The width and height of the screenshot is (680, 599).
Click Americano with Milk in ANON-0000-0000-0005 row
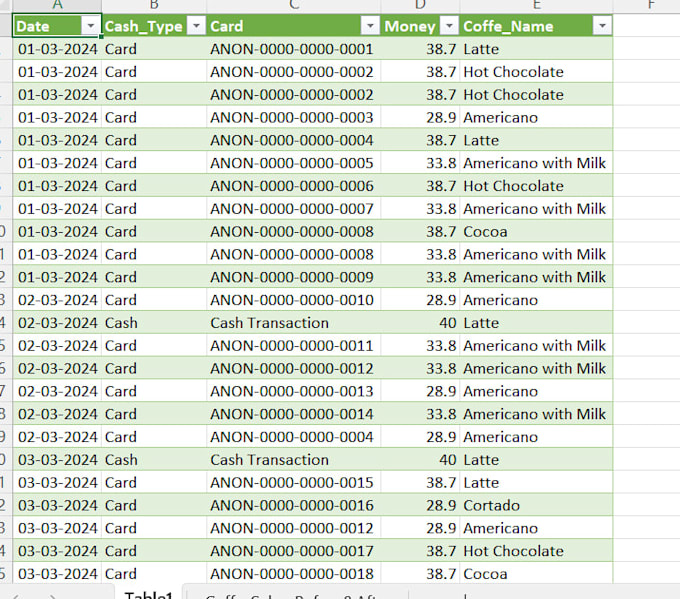[x=536, y=163]
